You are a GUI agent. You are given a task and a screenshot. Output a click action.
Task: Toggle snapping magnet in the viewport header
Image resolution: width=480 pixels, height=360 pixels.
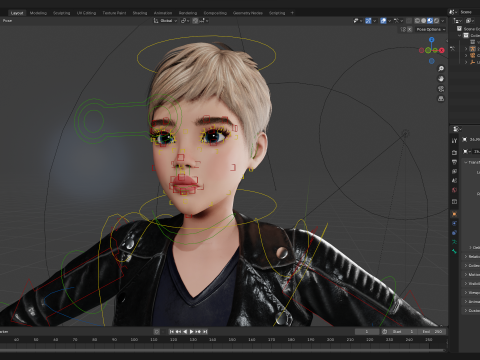coord(195,21)
